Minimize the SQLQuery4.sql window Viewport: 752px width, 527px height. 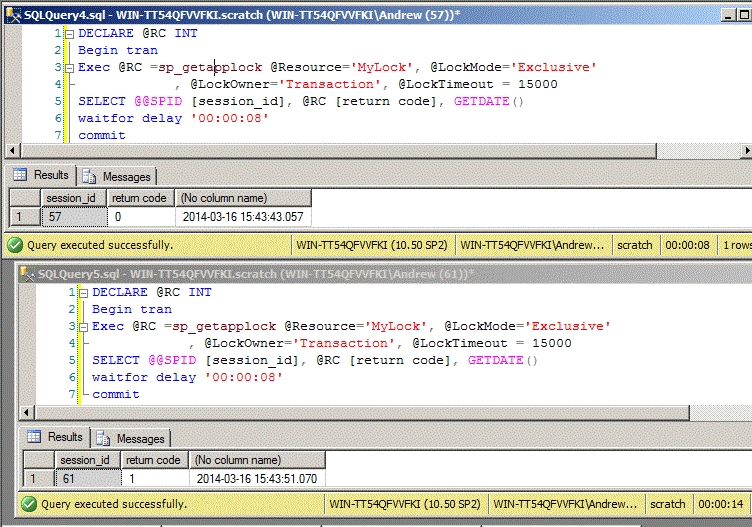click(729, 15)
